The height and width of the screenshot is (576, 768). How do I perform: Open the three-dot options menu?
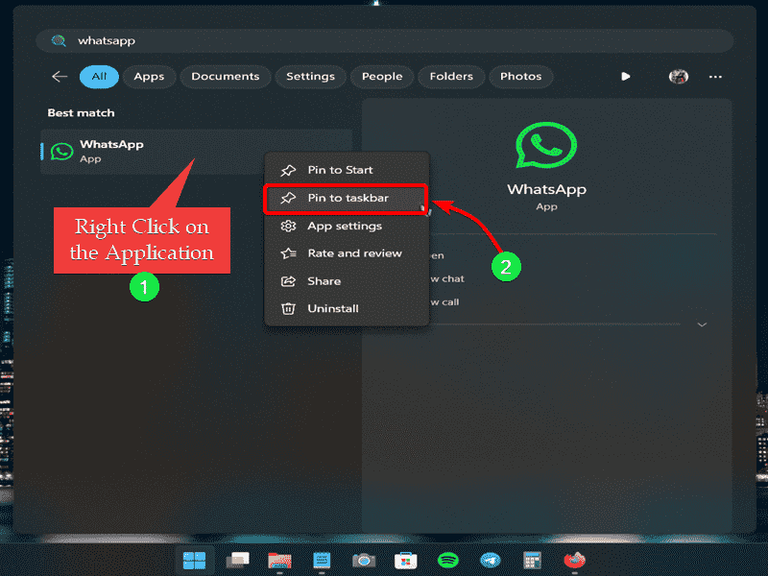(715, 76)
